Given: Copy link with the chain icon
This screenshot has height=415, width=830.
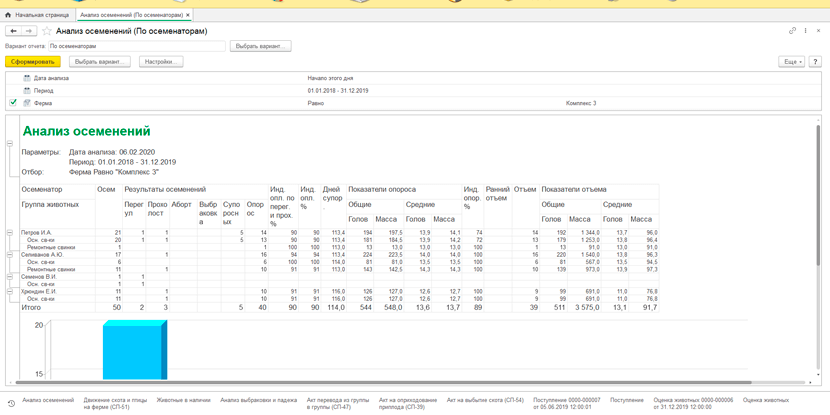Looking at the screenshot, I should click(x=792, y=31).
